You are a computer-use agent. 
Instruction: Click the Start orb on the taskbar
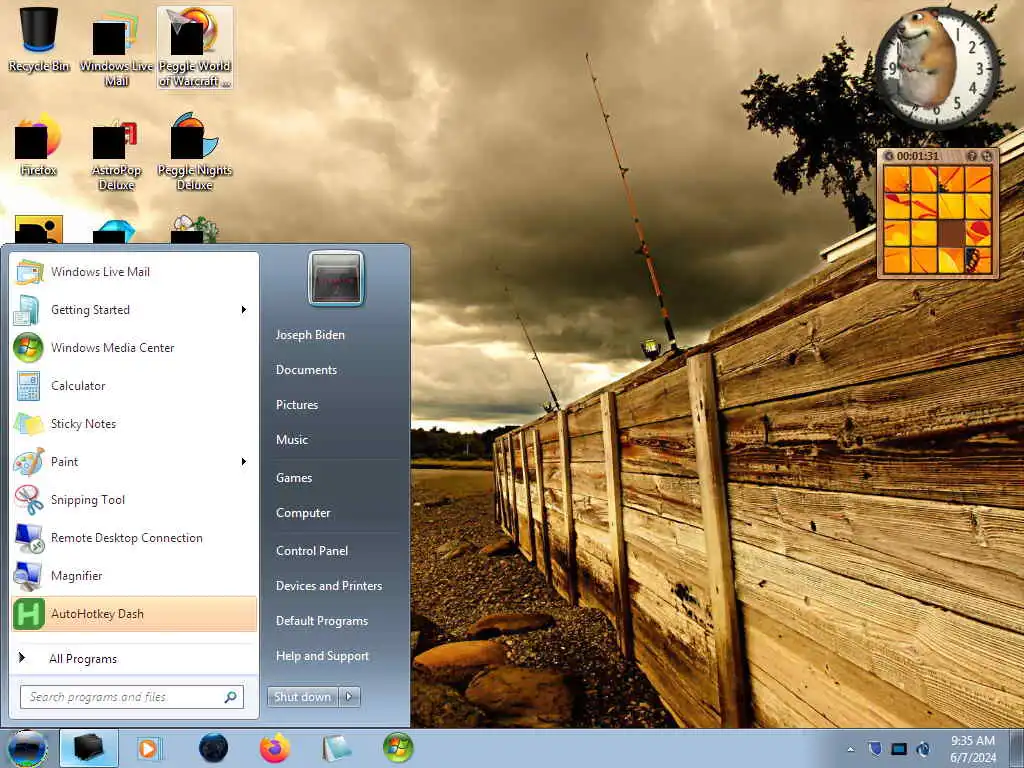tap(27, 748)
